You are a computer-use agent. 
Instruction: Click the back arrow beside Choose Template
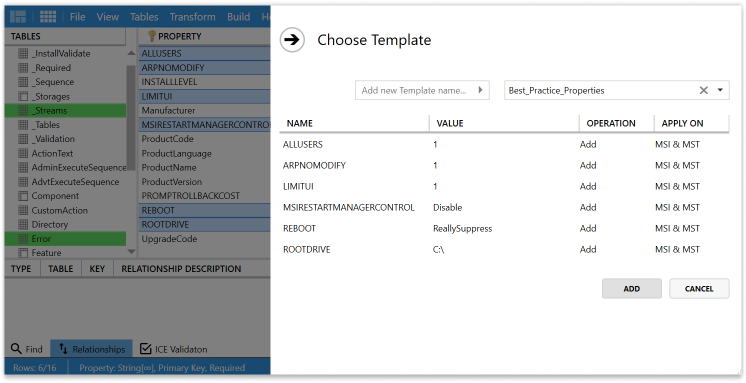point(292,39)
